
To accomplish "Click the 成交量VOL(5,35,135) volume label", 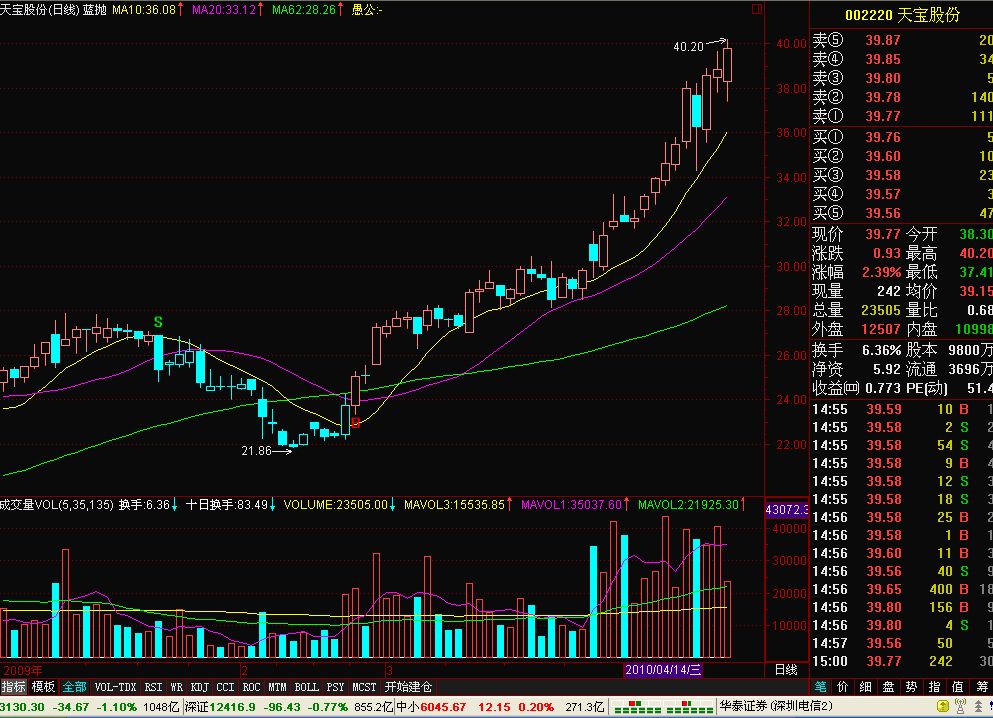I will (x=57, y=505).
